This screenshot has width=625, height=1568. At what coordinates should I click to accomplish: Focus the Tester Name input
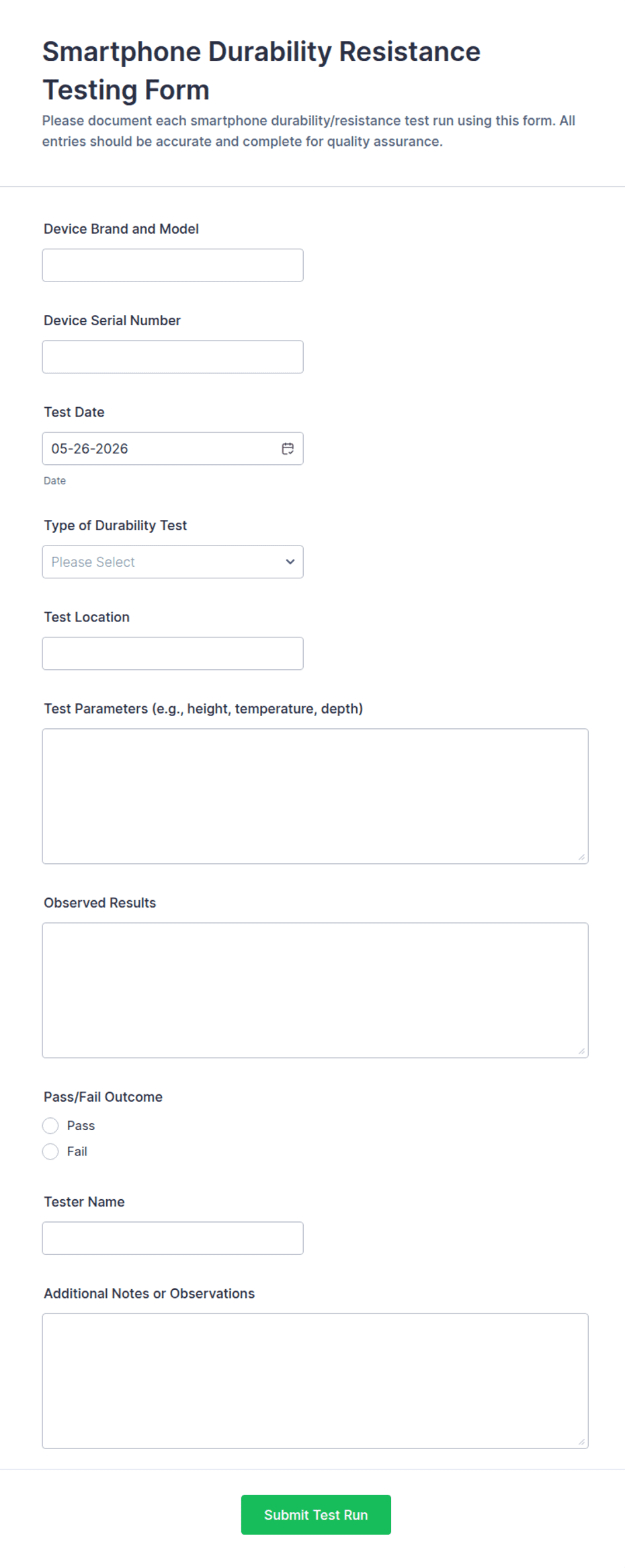pyautogui.click(x=173, y=1238)
